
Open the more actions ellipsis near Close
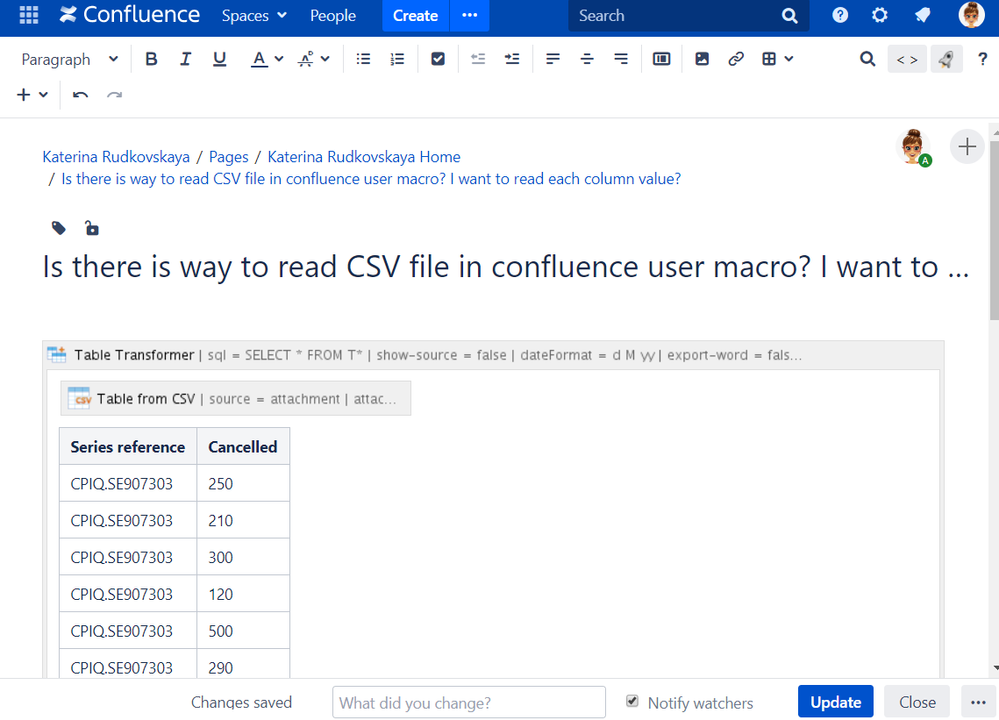coord(978,702)
